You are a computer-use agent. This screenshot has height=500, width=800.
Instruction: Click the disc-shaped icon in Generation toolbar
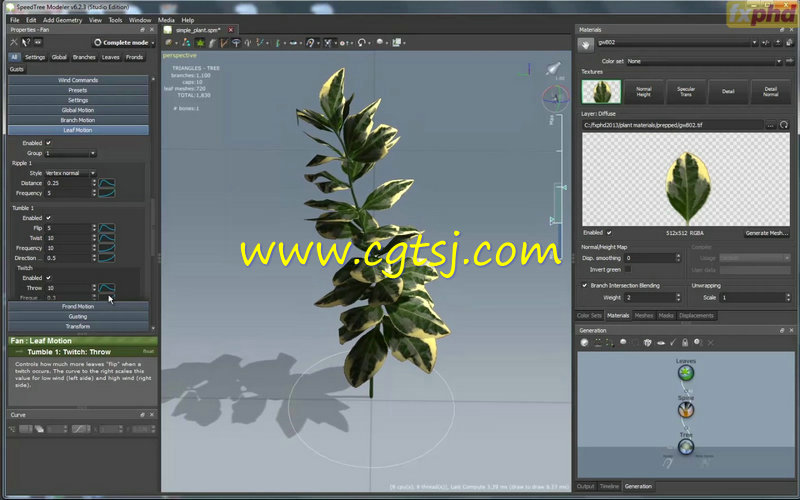click(661, 342)
